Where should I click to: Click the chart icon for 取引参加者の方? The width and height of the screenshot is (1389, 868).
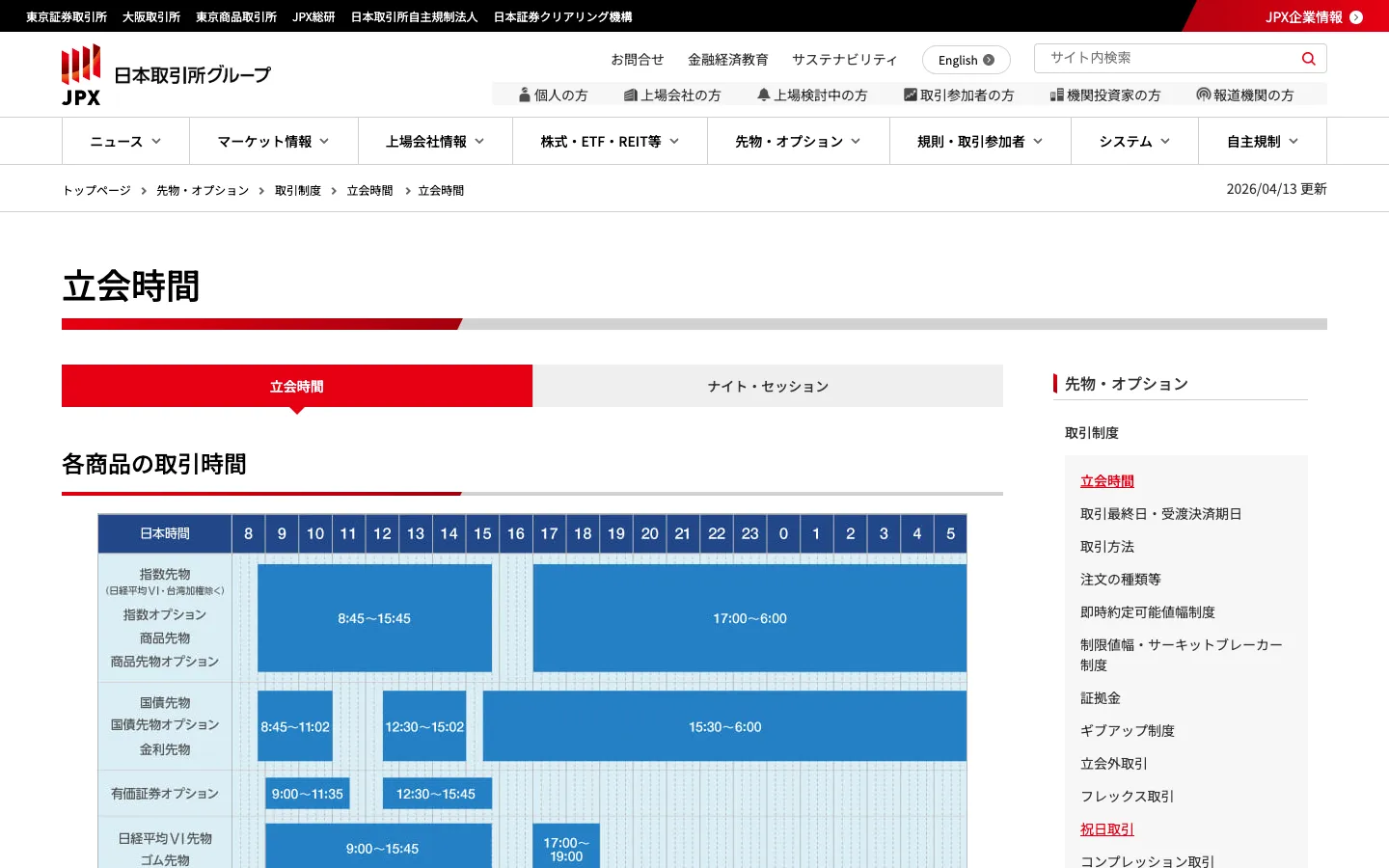click(910, 95)
